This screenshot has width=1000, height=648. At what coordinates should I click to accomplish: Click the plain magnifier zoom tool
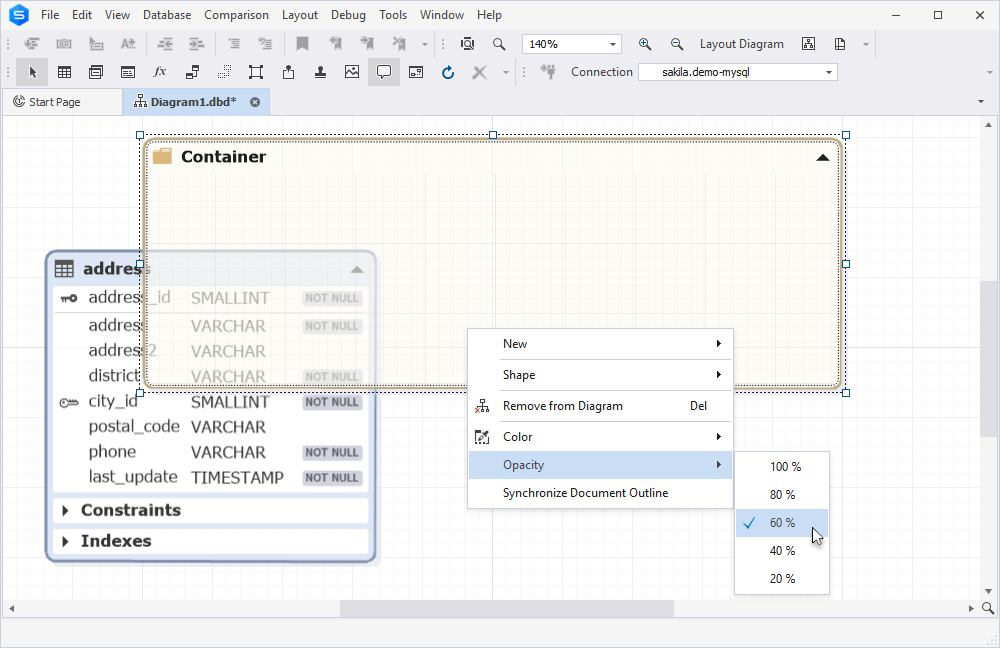coord(499,44)
